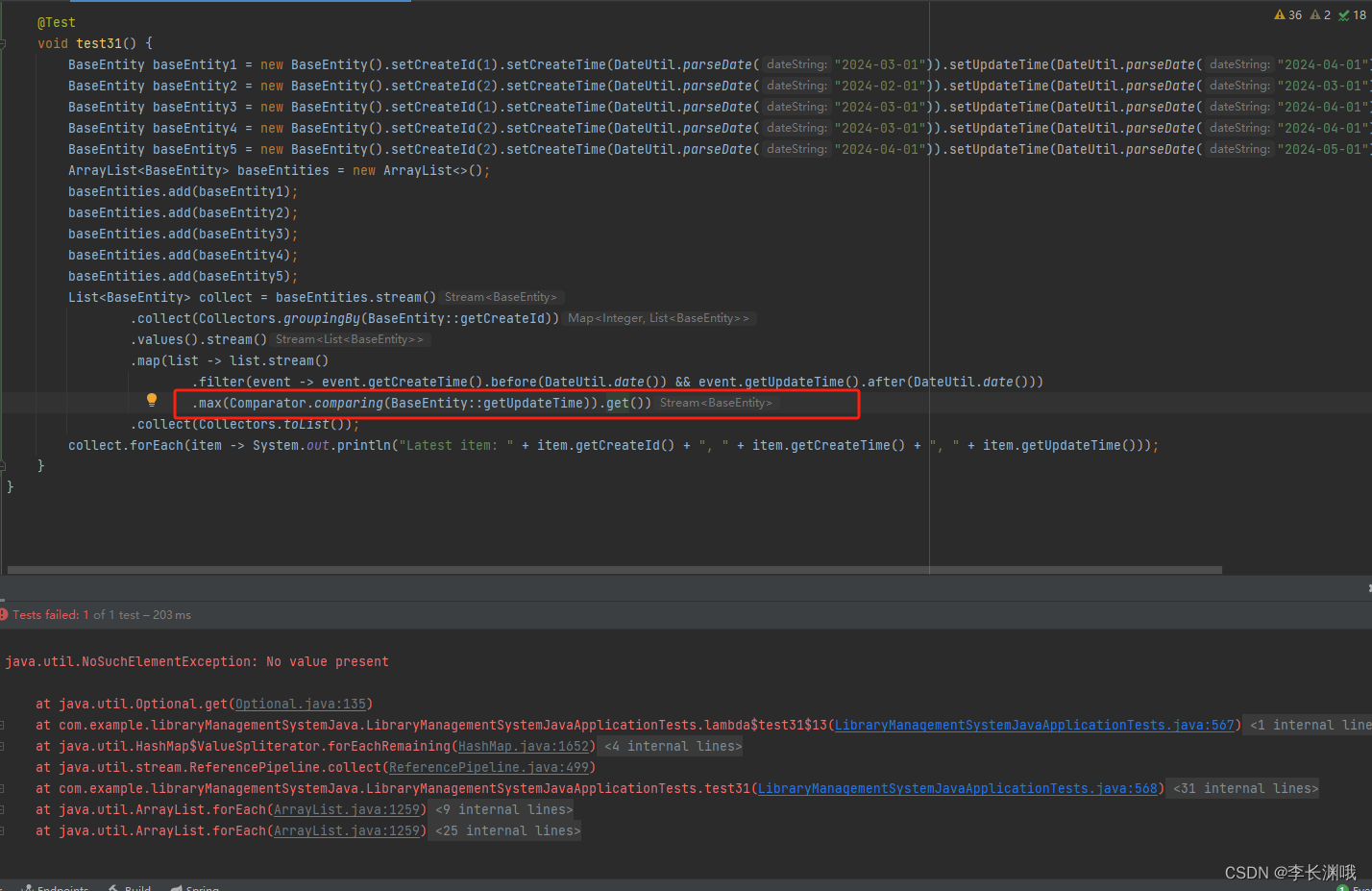This screenshot has height=891, width=1372.
Task: Expand the '<25 internal lines>' folded section
Action: pos(508,830)
